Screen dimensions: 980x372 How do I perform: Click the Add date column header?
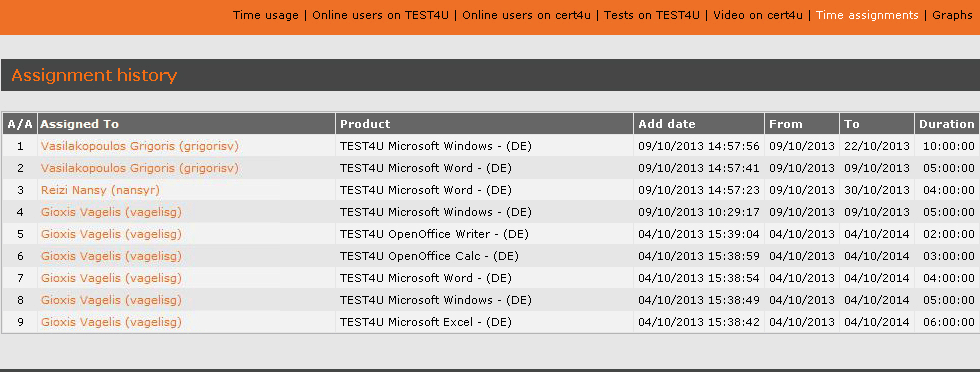699,124
